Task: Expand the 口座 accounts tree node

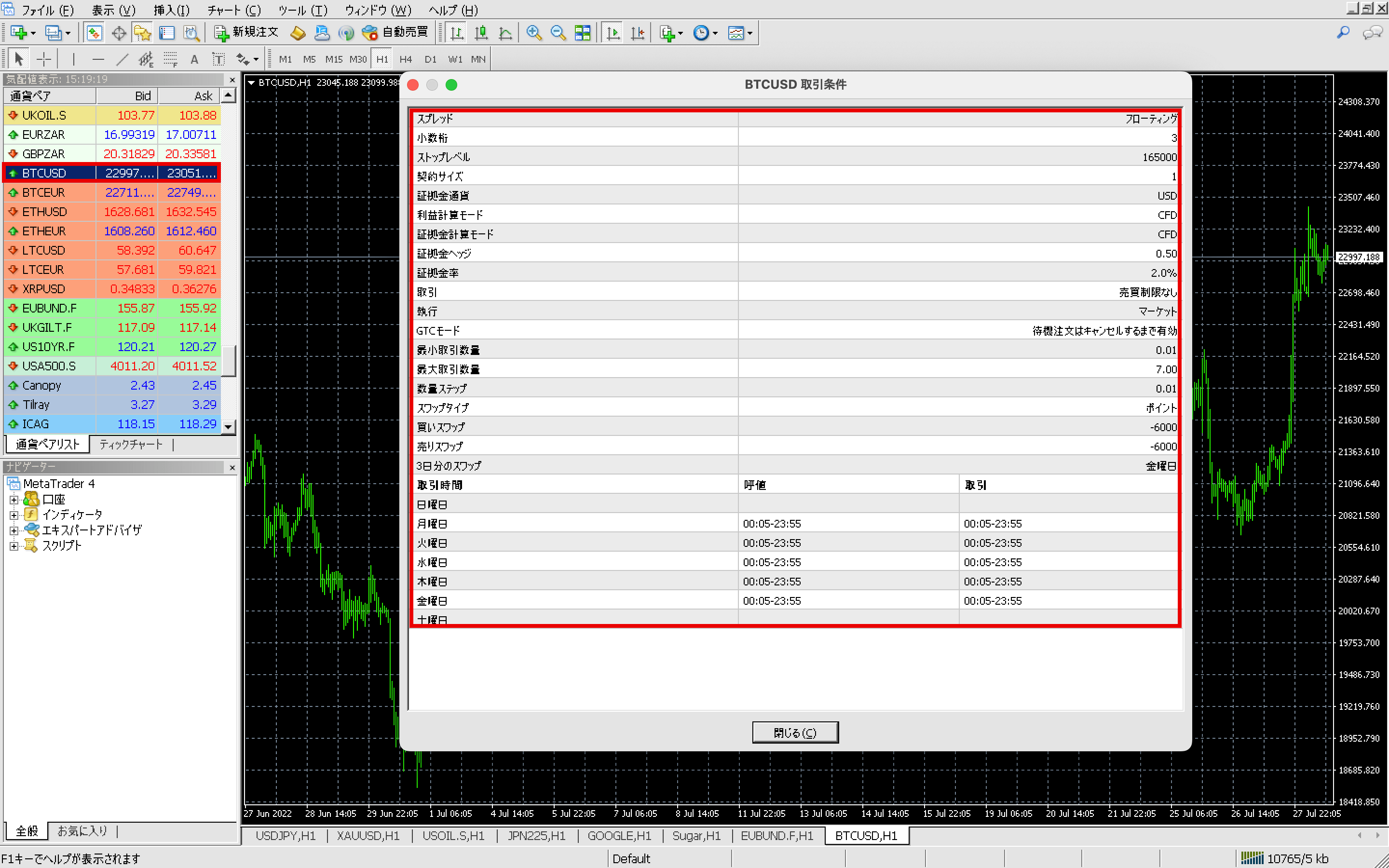Action: 14,500
